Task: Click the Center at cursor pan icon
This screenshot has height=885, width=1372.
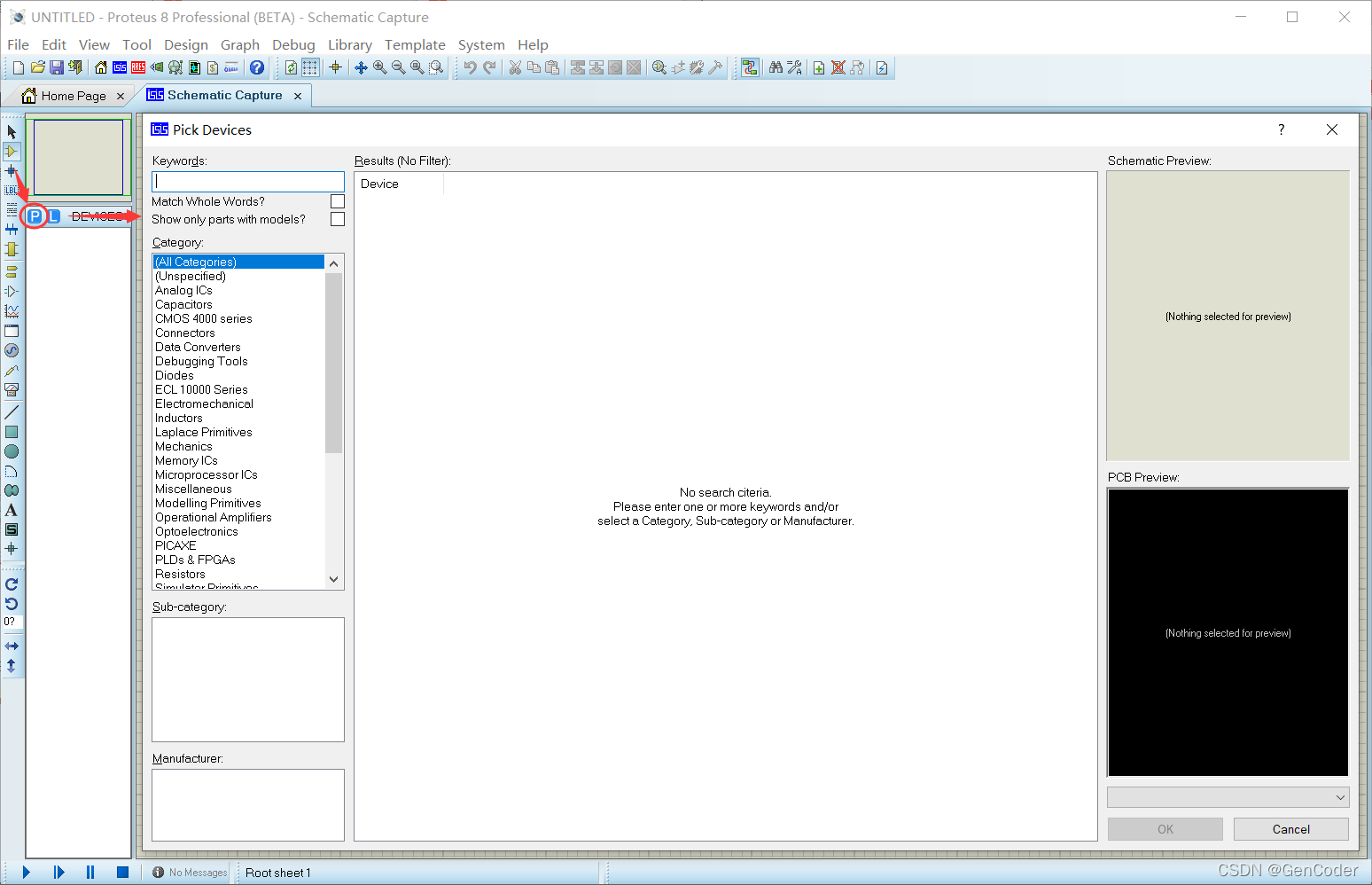Action: coord(361,67)
